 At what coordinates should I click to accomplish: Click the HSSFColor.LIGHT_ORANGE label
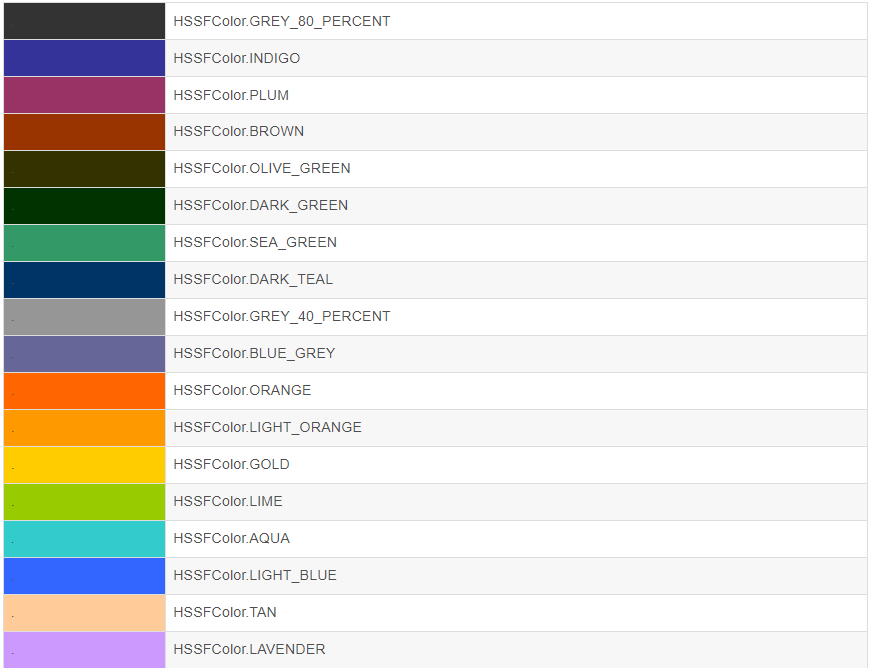[x=267, y=428]
